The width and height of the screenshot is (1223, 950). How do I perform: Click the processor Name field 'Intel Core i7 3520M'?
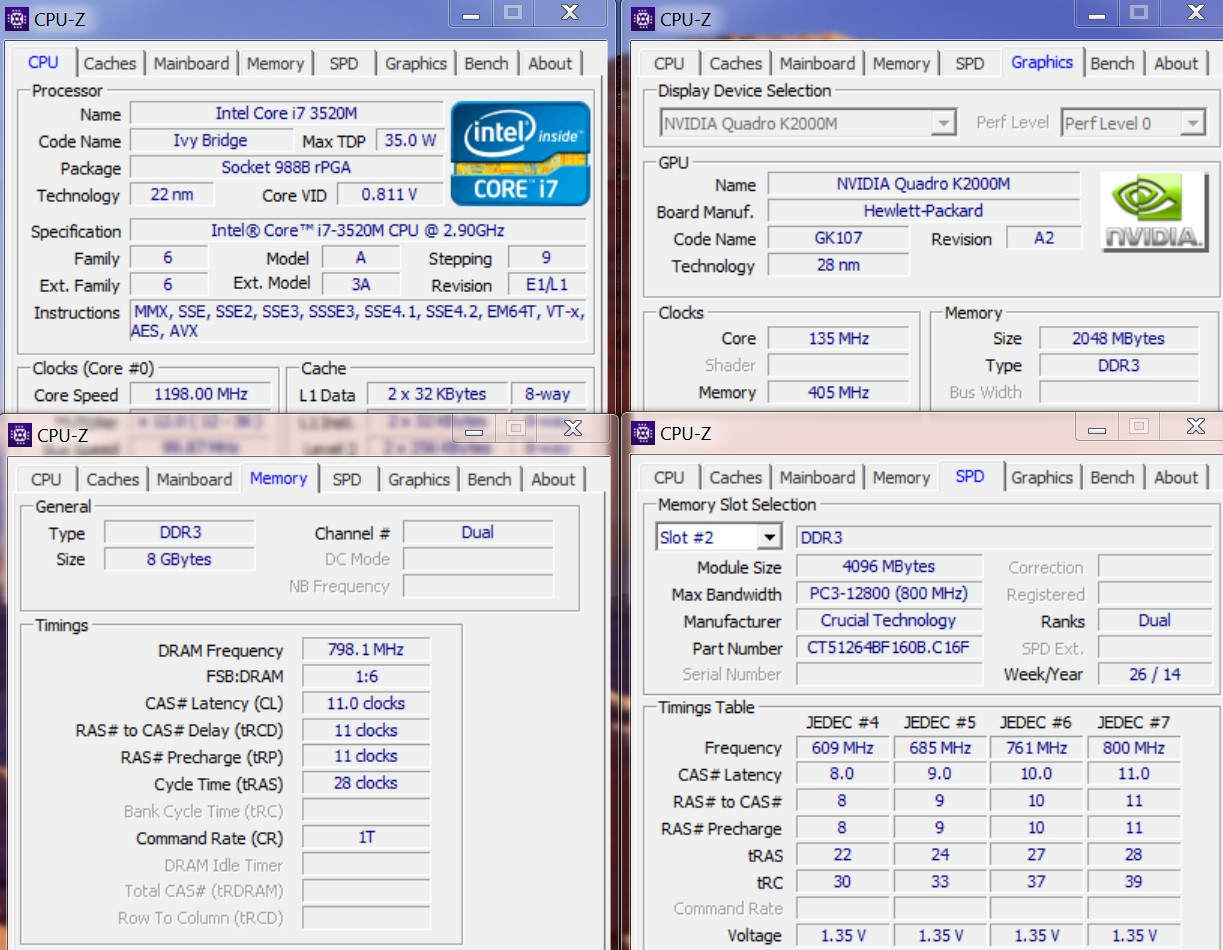[x=286, y=113]
